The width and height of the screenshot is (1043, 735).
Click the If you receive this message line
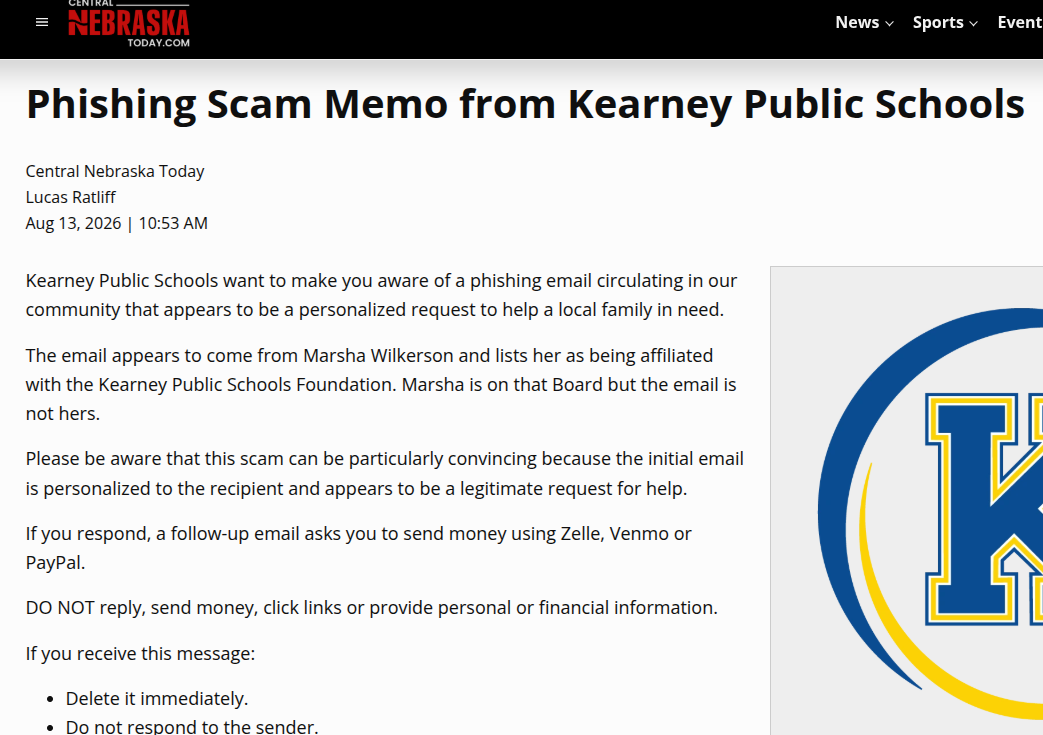[140, 654]
